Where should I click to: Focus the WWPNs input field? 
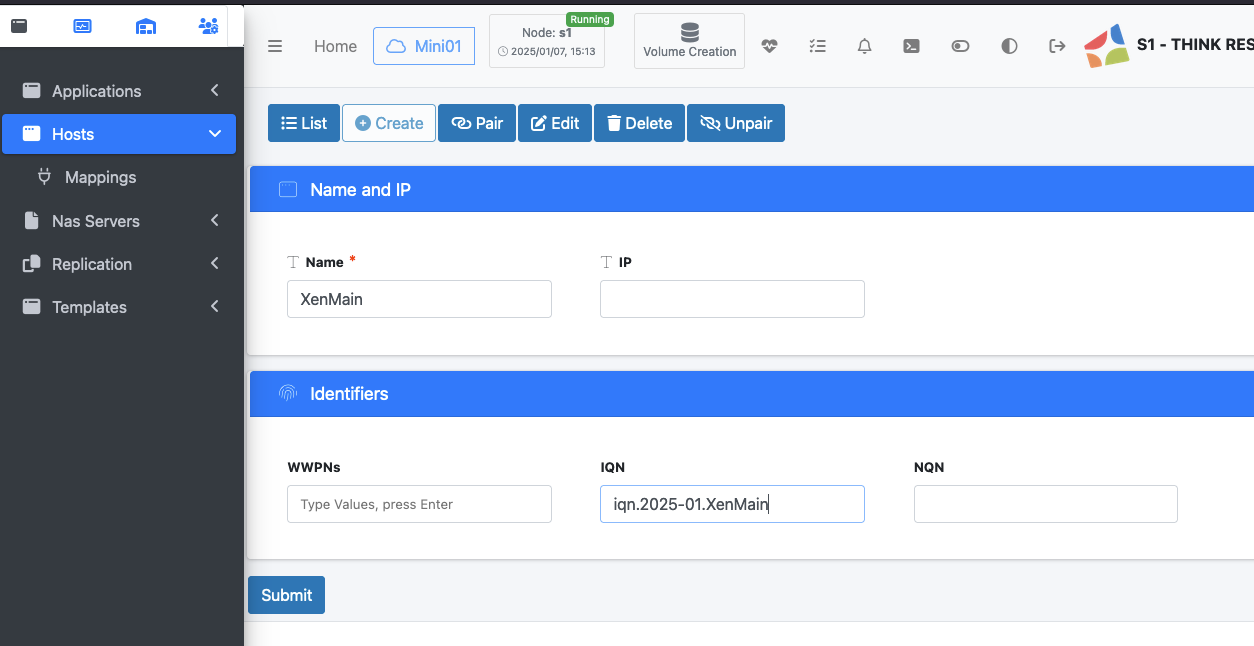[419, 504]
